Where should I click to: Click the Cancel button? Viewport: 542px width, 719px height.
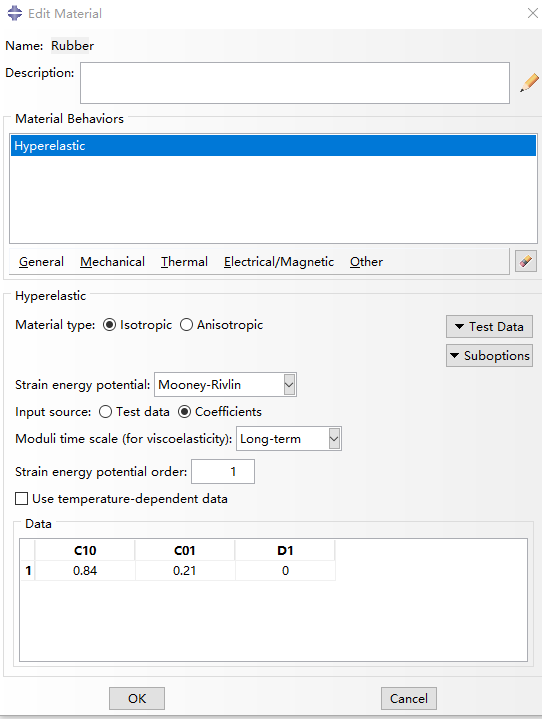click(x=409, y=698)
